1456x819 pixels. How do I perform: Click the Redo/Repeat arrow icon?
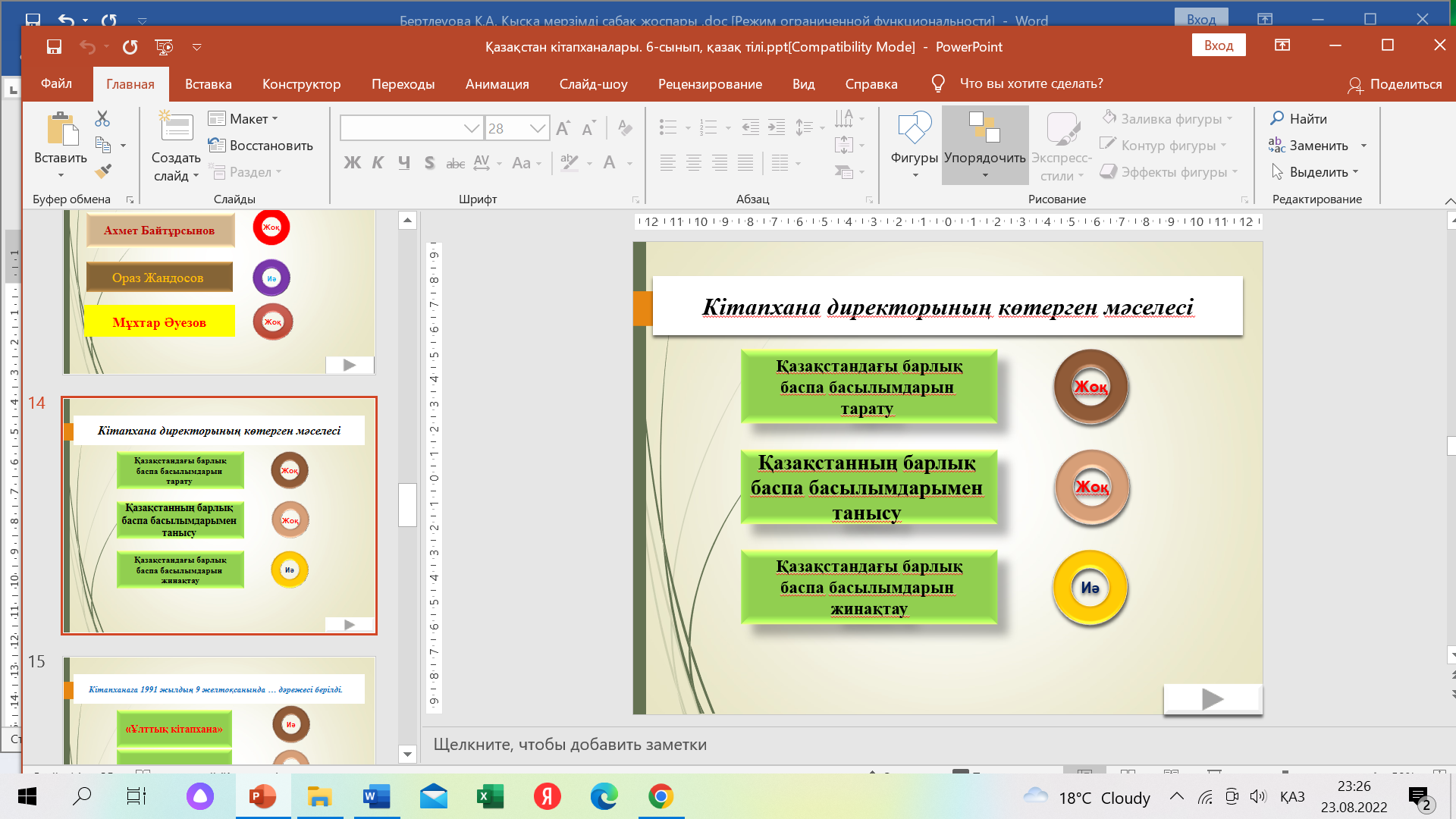[x=130, y=47]
